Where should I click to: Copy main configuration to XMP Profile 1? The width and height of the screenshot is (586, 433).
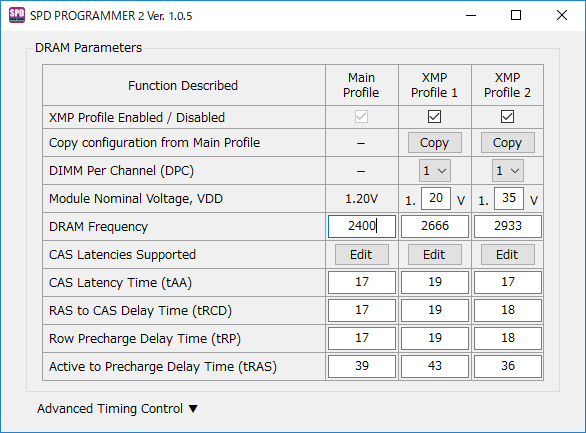coord(435,143)
